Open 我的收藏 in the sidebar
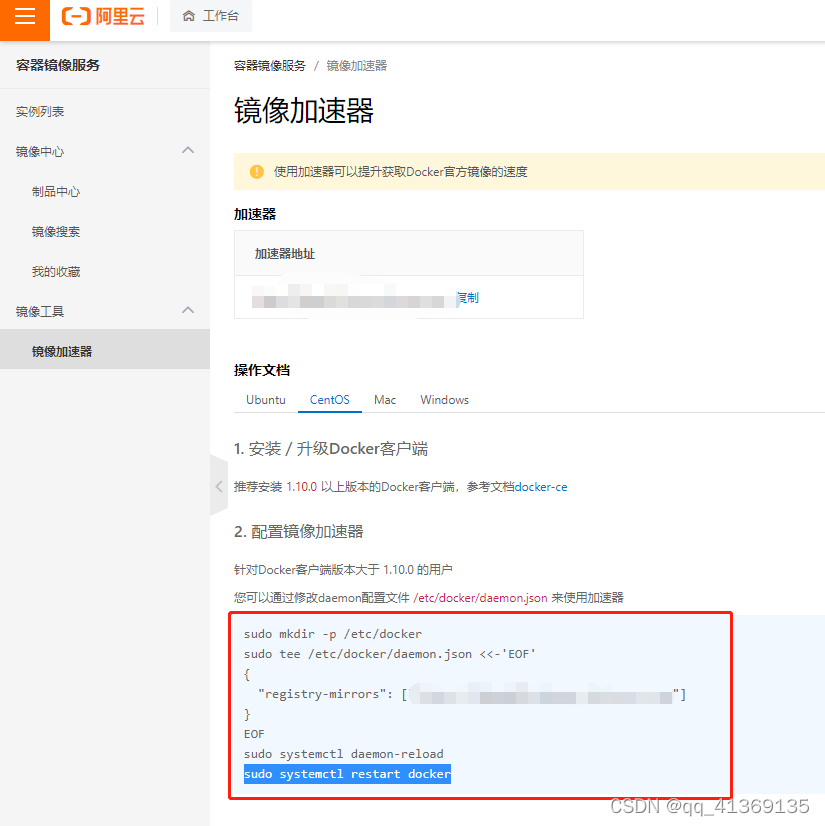Viewport: 825px width, 826px height. pos(56,272)
